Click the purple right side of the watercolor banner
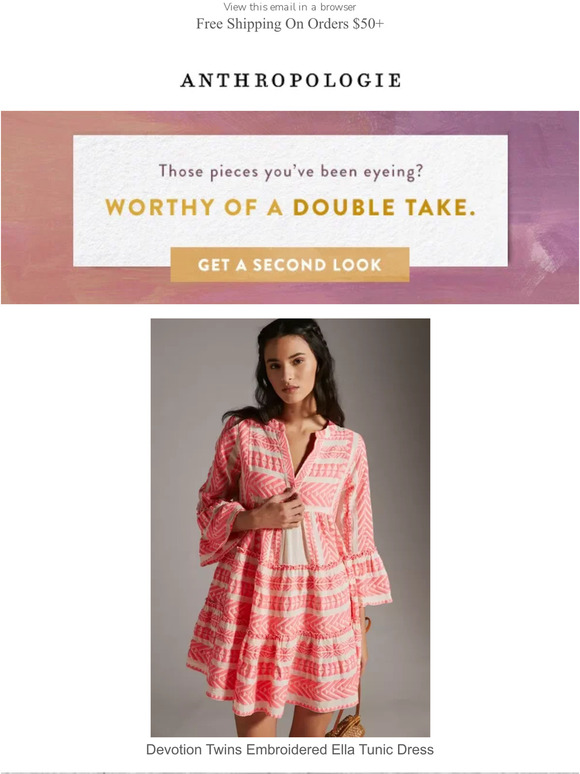The height and width of the screenshot is (774, 580). coord(543,207)
